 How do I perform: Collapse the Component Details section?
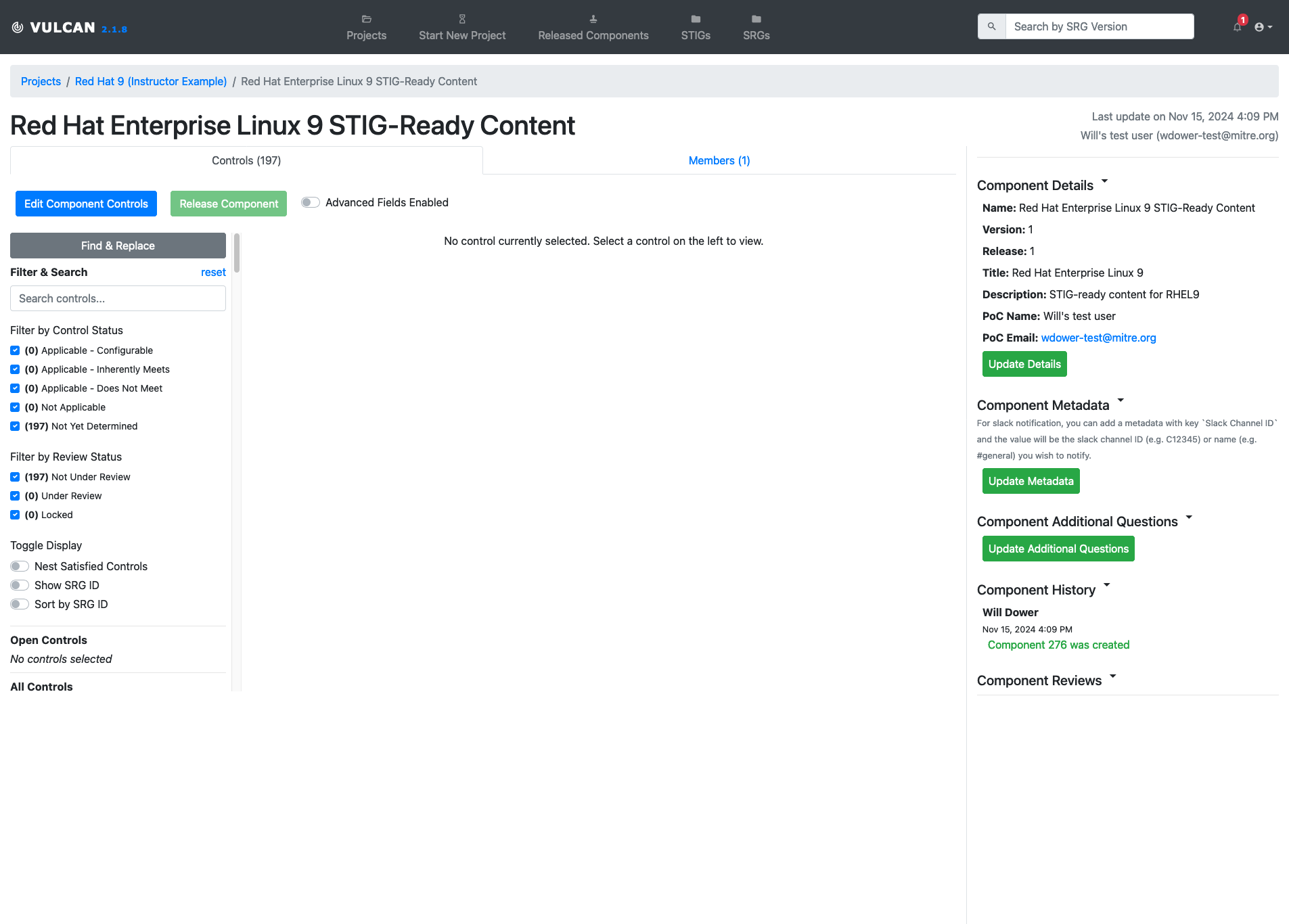point(1104,181)
